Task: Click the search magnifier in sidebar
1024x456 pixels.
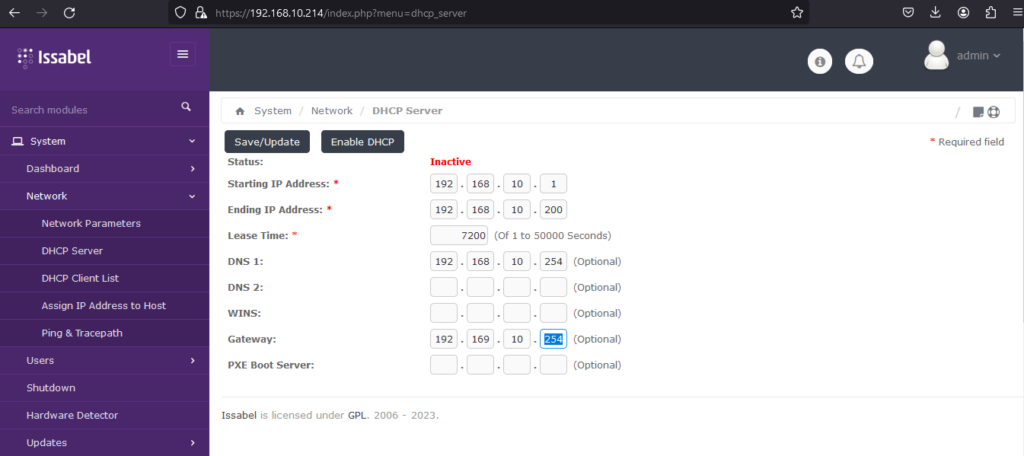Action: (x=186, y=107)
